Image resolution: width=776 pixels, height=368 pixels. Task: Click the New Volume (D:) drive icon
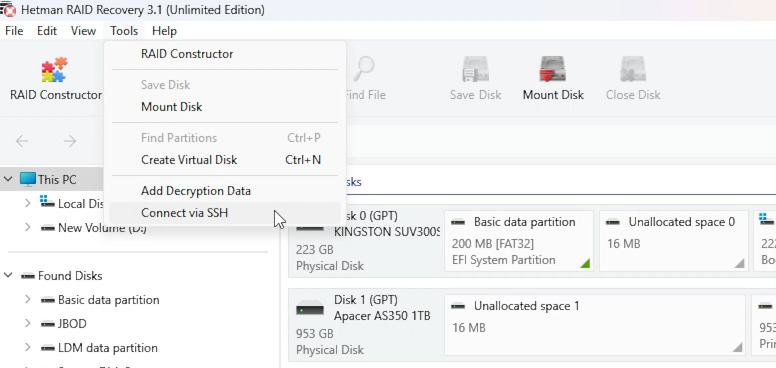pyautogui.click(x=48, y=228)
